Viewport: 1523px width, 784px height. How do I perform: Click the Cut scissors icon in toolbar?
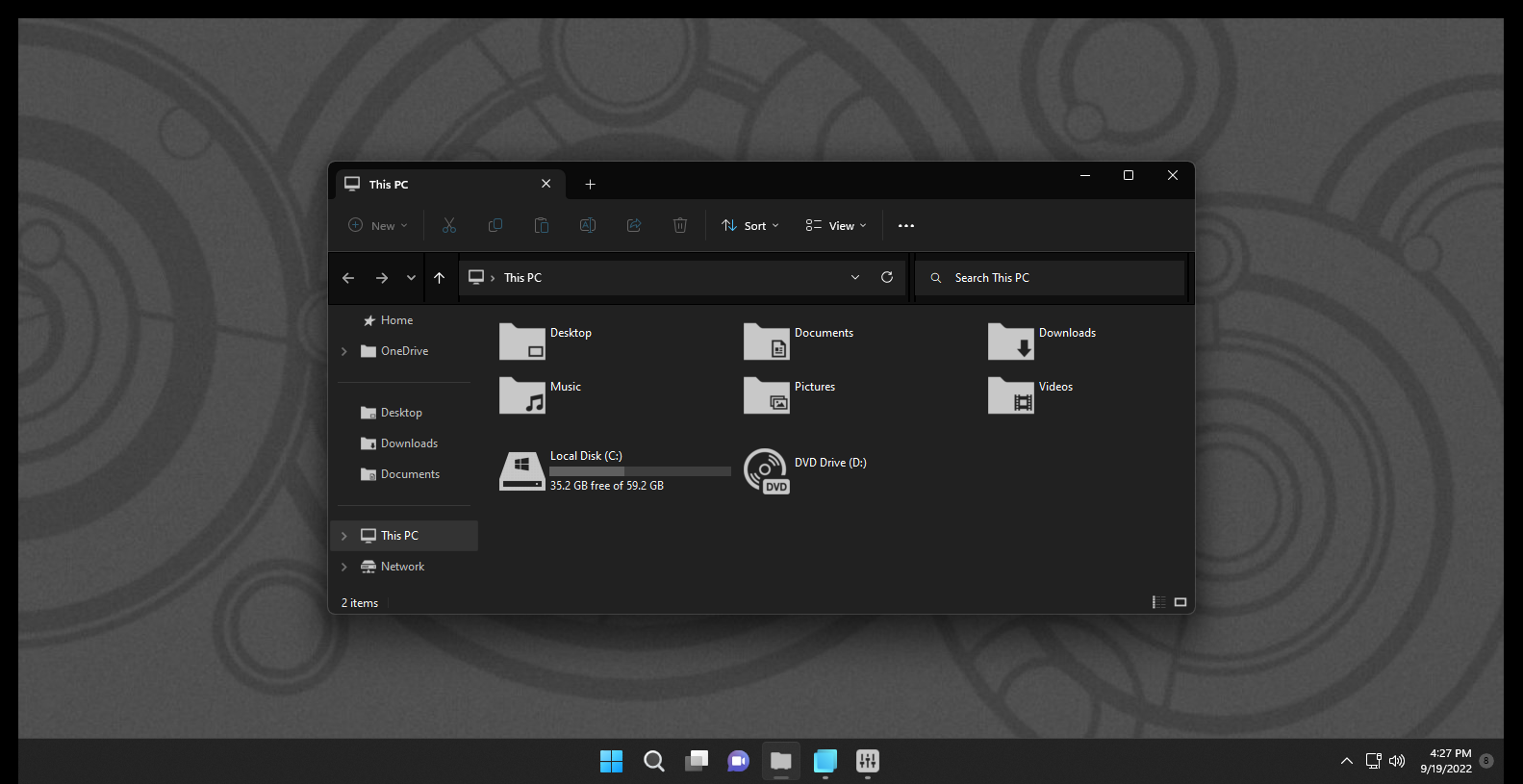449,225
